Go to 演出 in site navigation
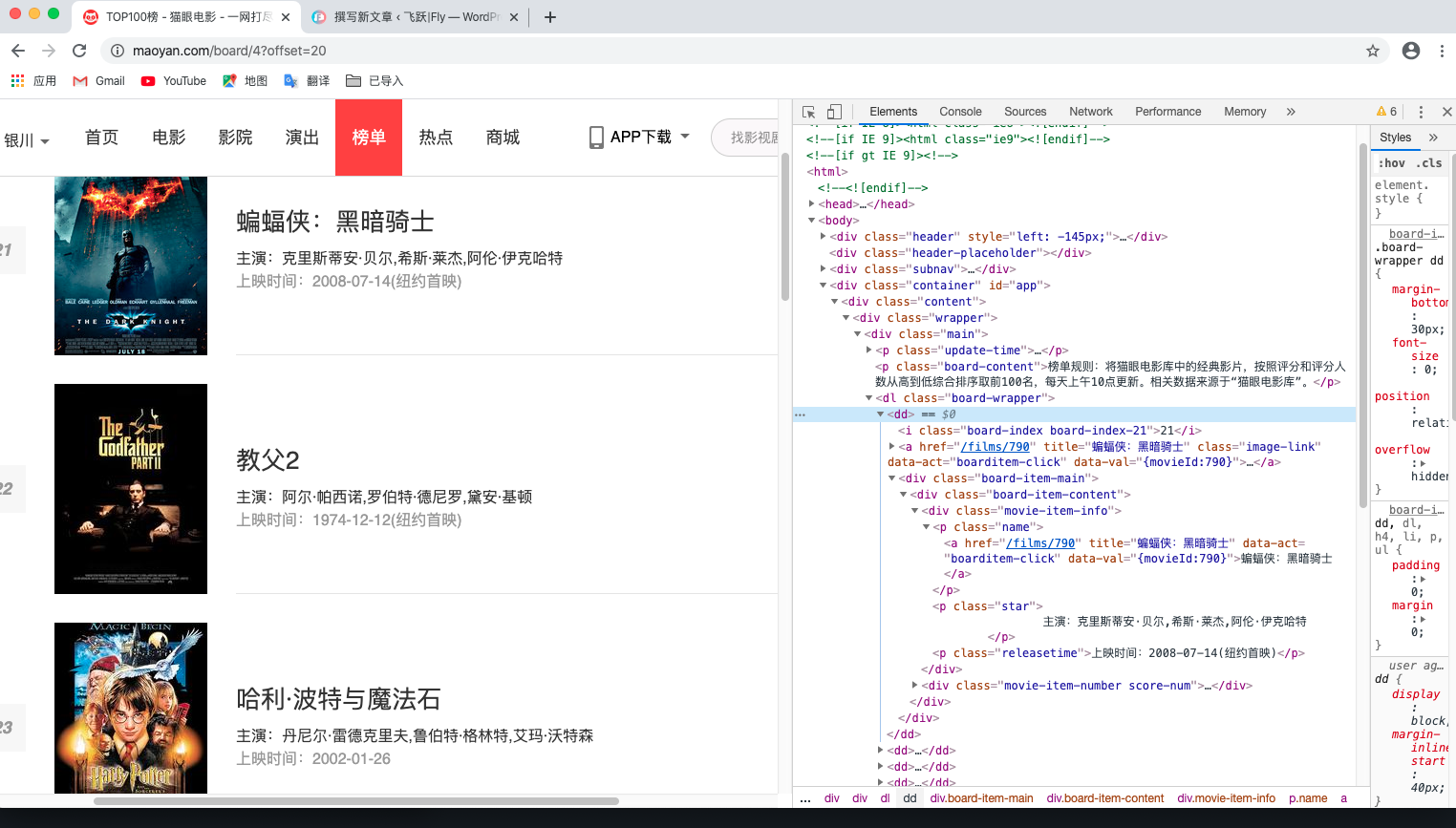 click(x=302, y=138)
